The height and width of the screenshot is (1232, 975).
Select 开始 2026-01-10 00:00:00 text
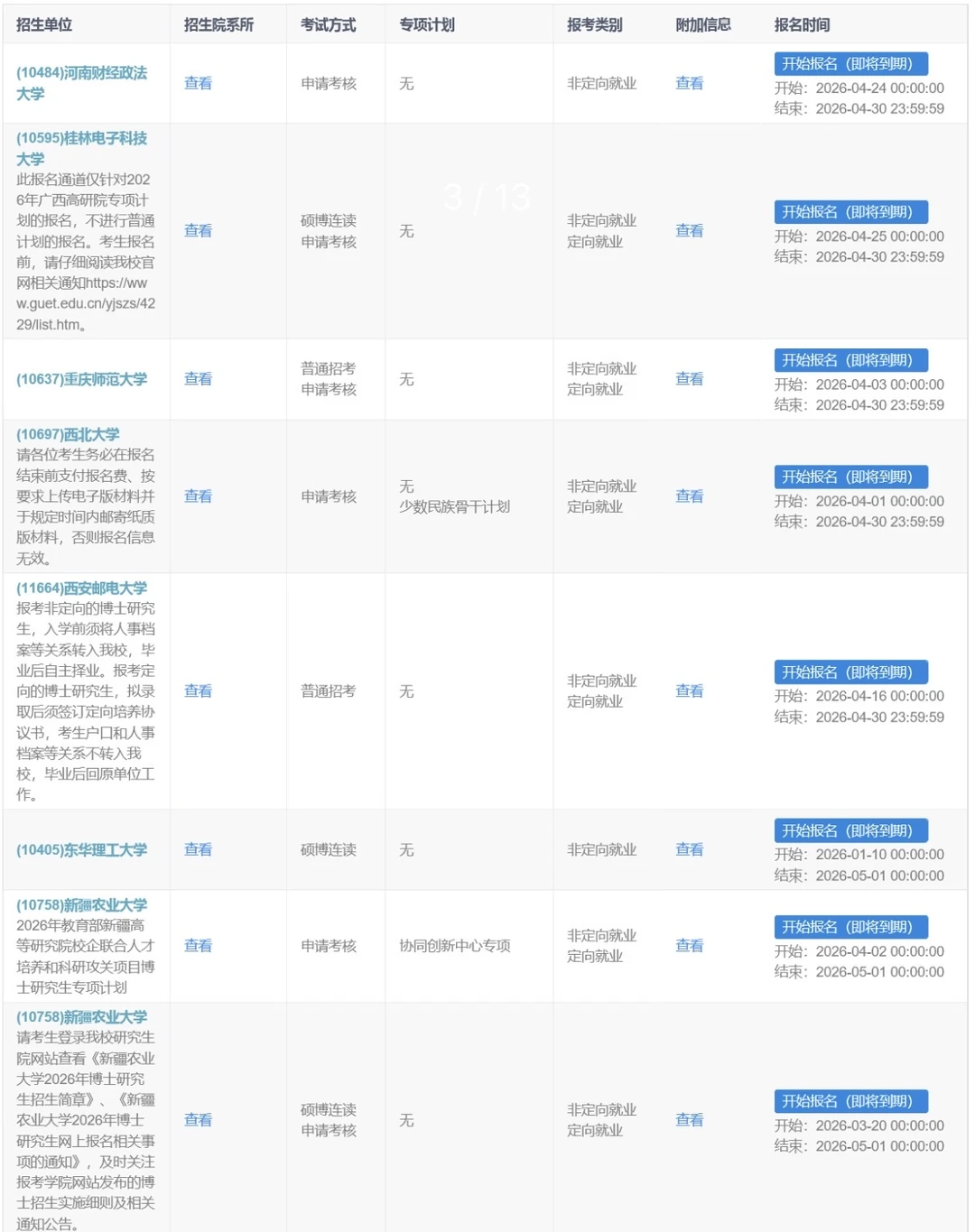coord(859,855)
